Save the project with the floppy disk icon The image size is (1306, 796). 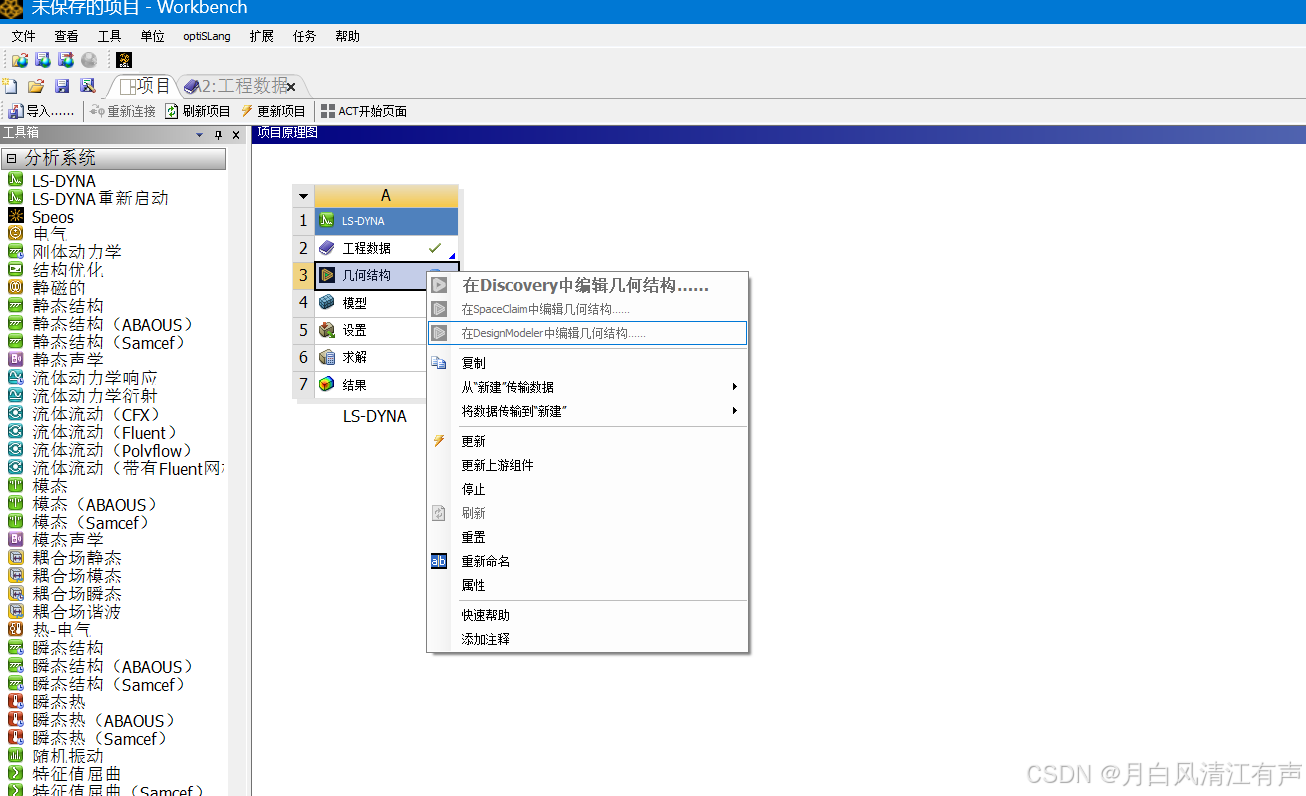[x=62, y=86]
